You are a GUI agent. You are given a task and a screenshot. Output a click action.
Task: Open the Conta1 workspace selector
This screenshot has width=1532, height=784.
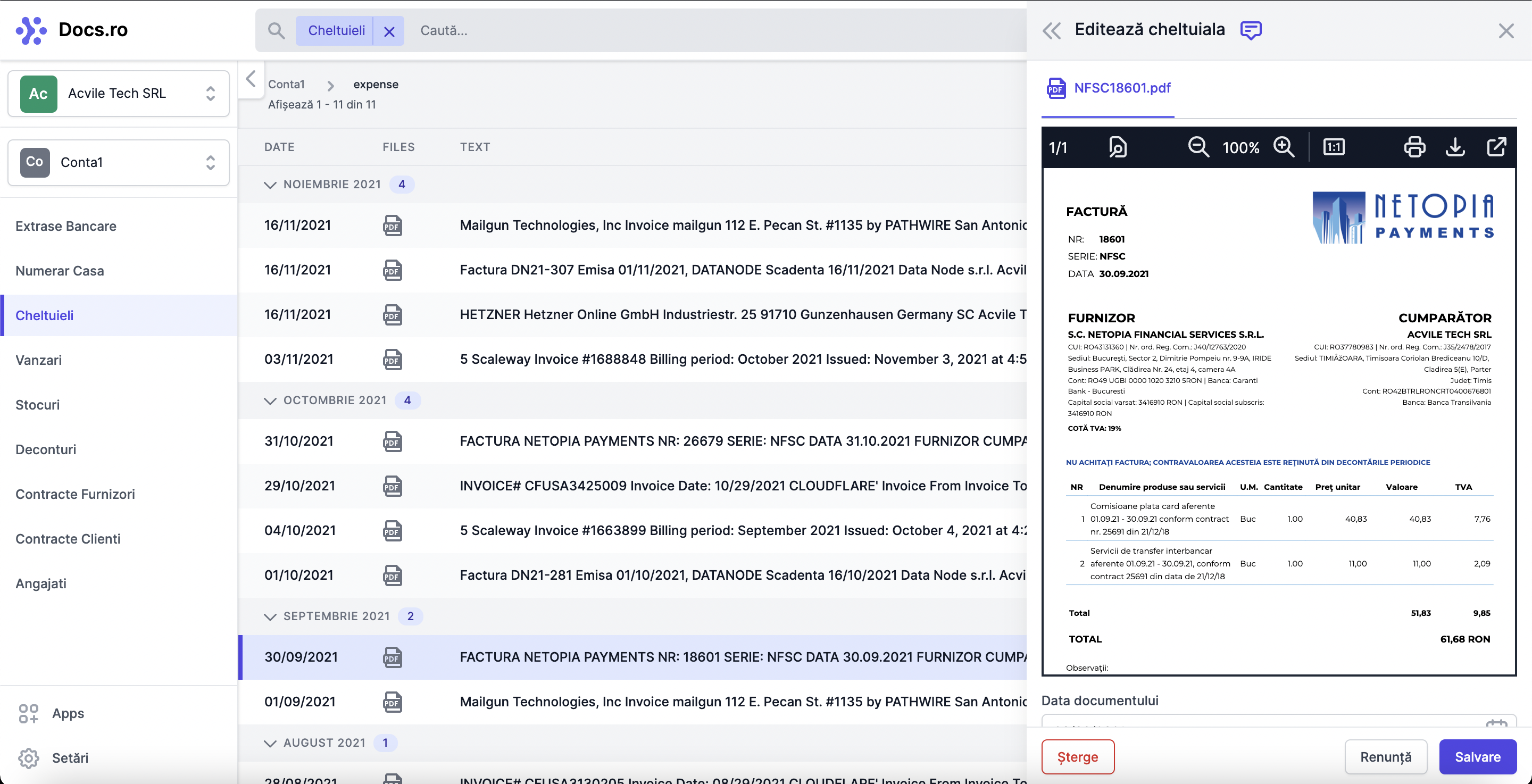[118, 162]
